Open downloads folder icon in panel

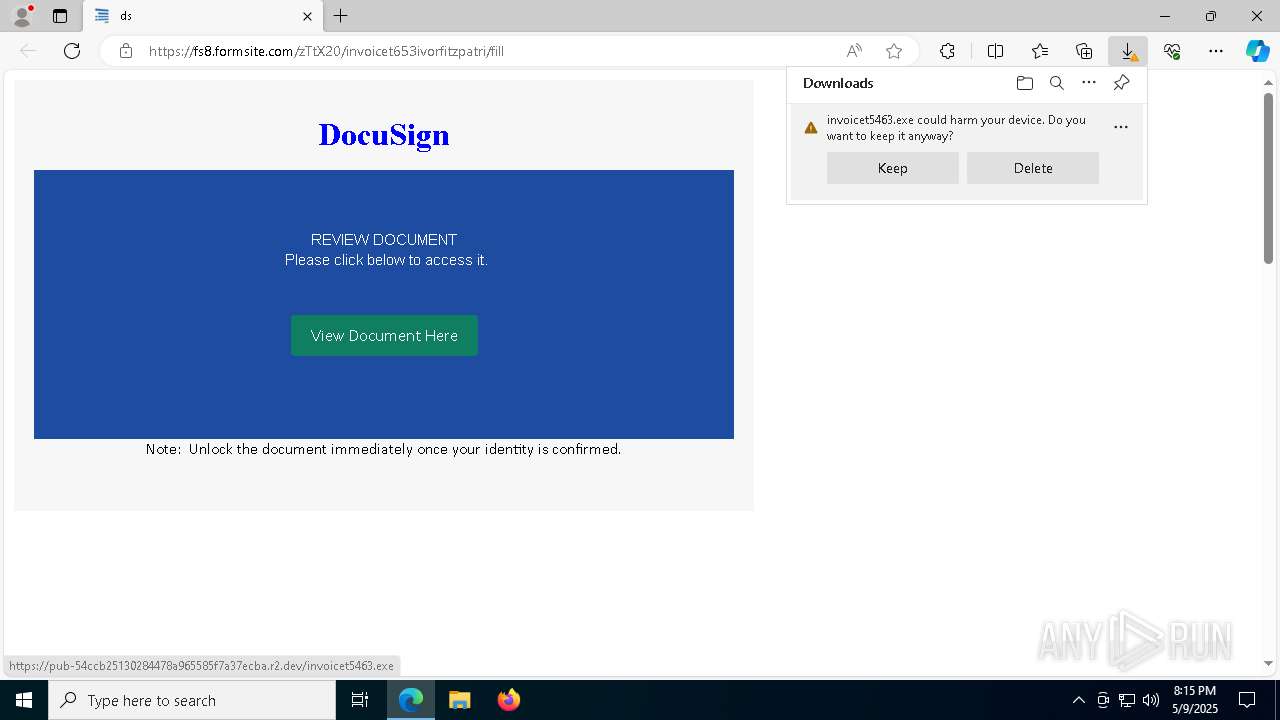(x=1024, y=83)
